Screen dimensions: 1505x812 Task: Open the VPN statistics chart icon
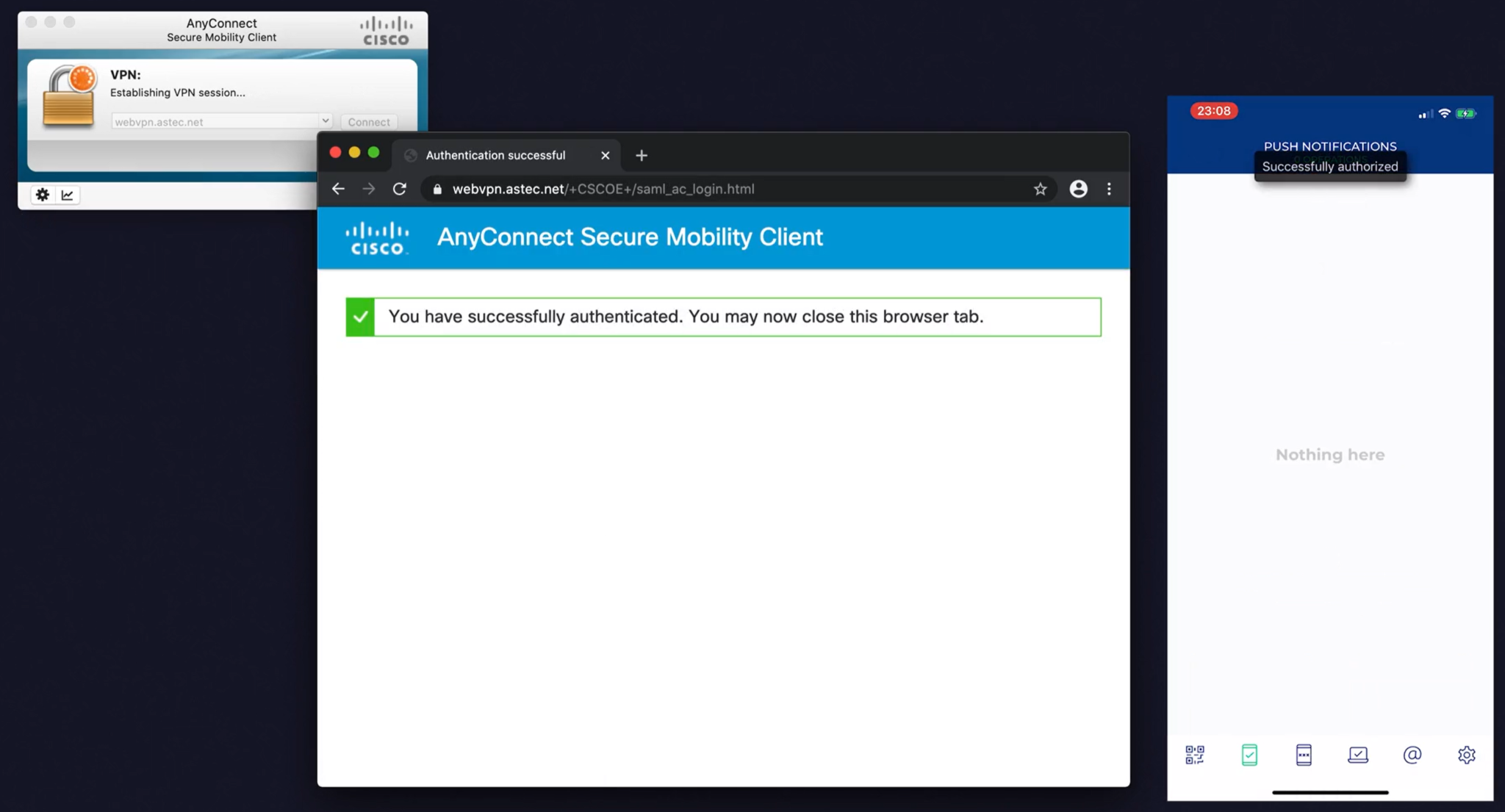point(68,195)
